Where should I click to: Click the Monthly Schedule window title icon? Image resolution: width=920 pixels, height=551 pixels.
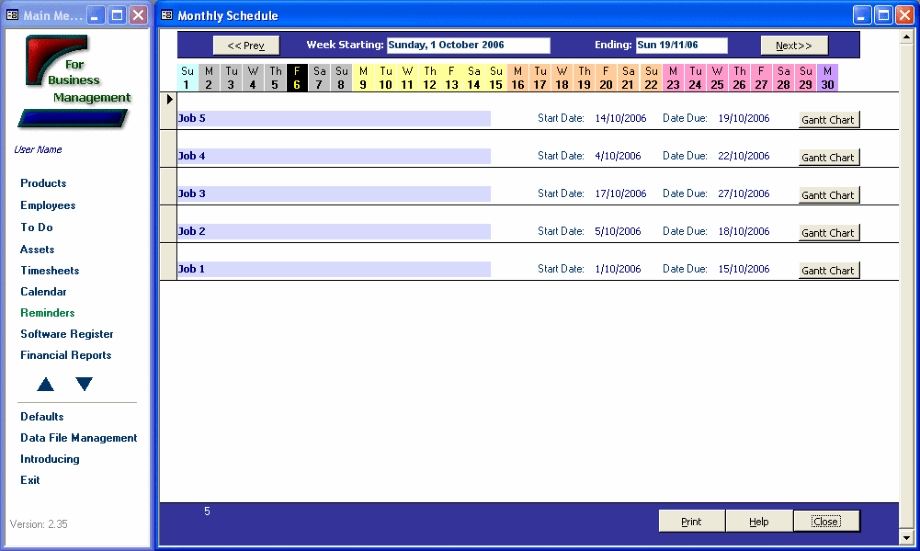(x=167, y=15)
